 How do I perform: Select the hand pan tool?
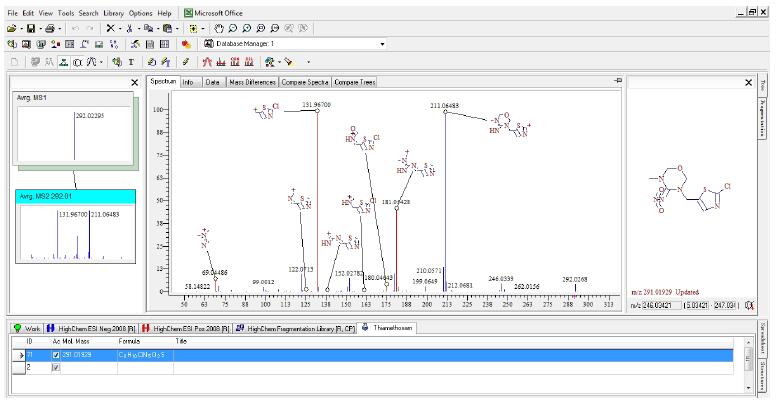(221, 28)
